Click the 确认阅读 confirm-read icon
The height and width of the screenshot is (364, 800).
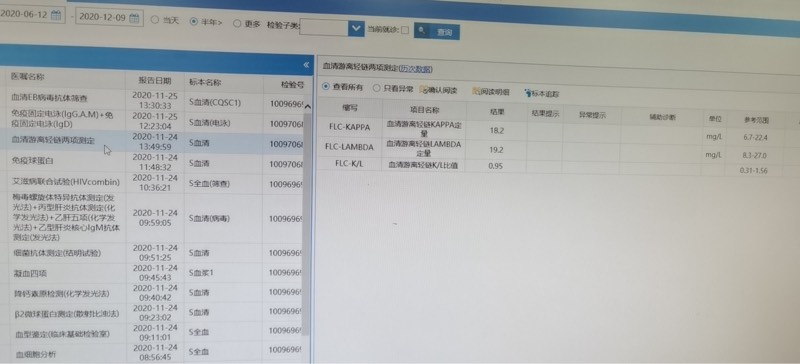pyautogui.click(x=423, y=90)
